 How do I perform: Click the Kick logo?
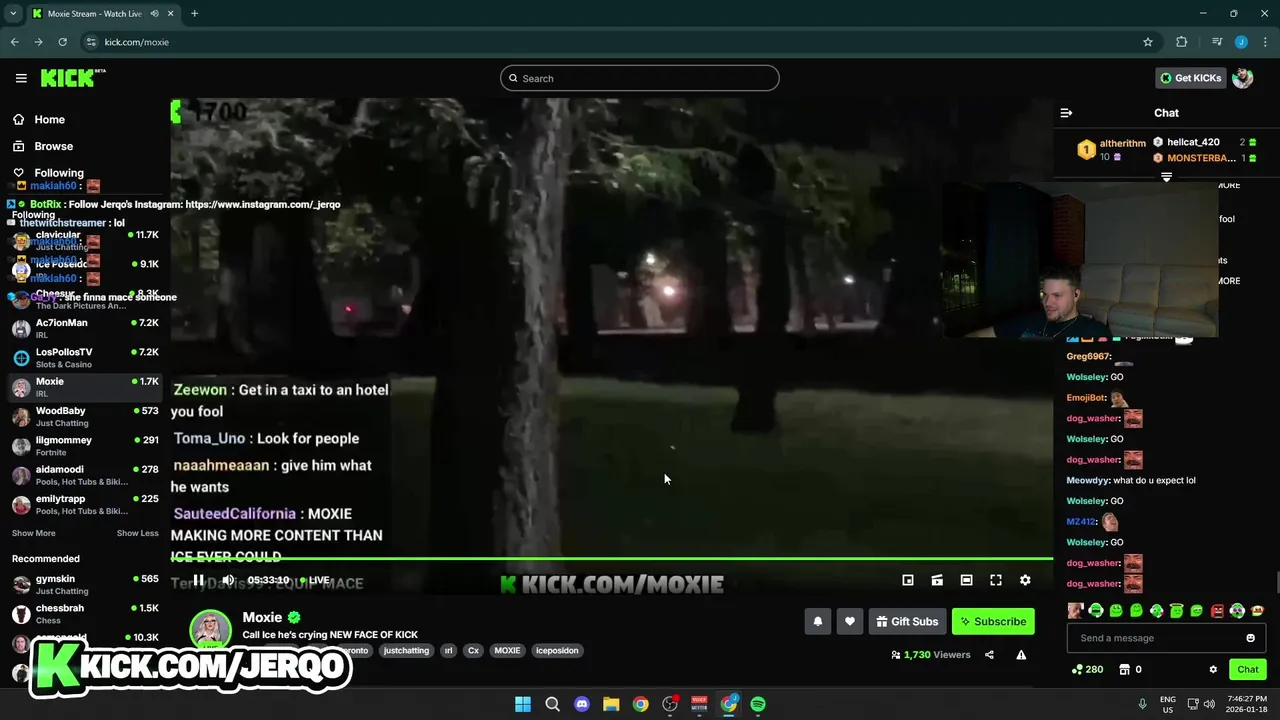pos(72,78)
